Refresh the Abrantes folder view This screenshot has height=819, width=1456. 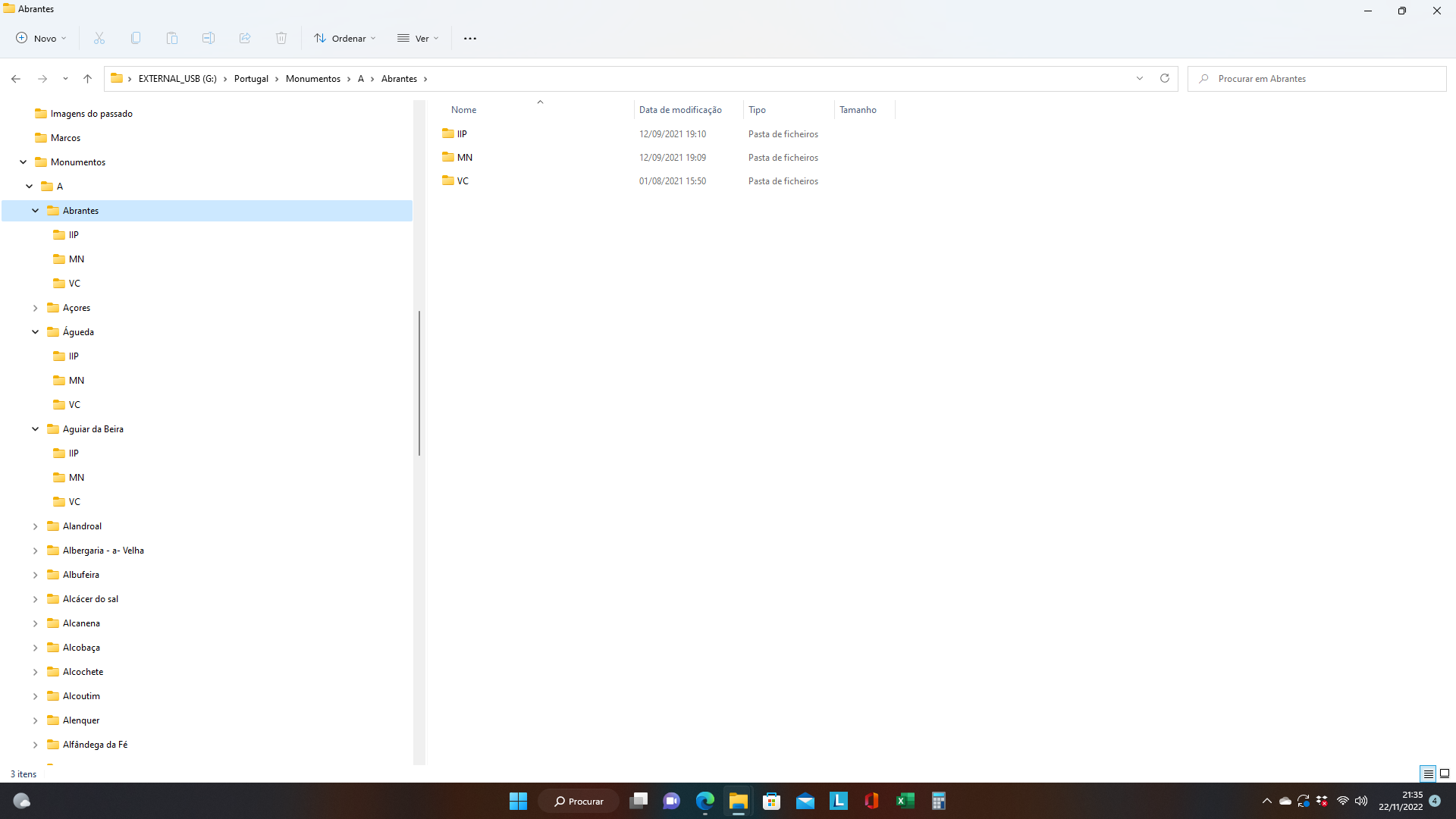pyautogui.click(x=1165, y=78)
